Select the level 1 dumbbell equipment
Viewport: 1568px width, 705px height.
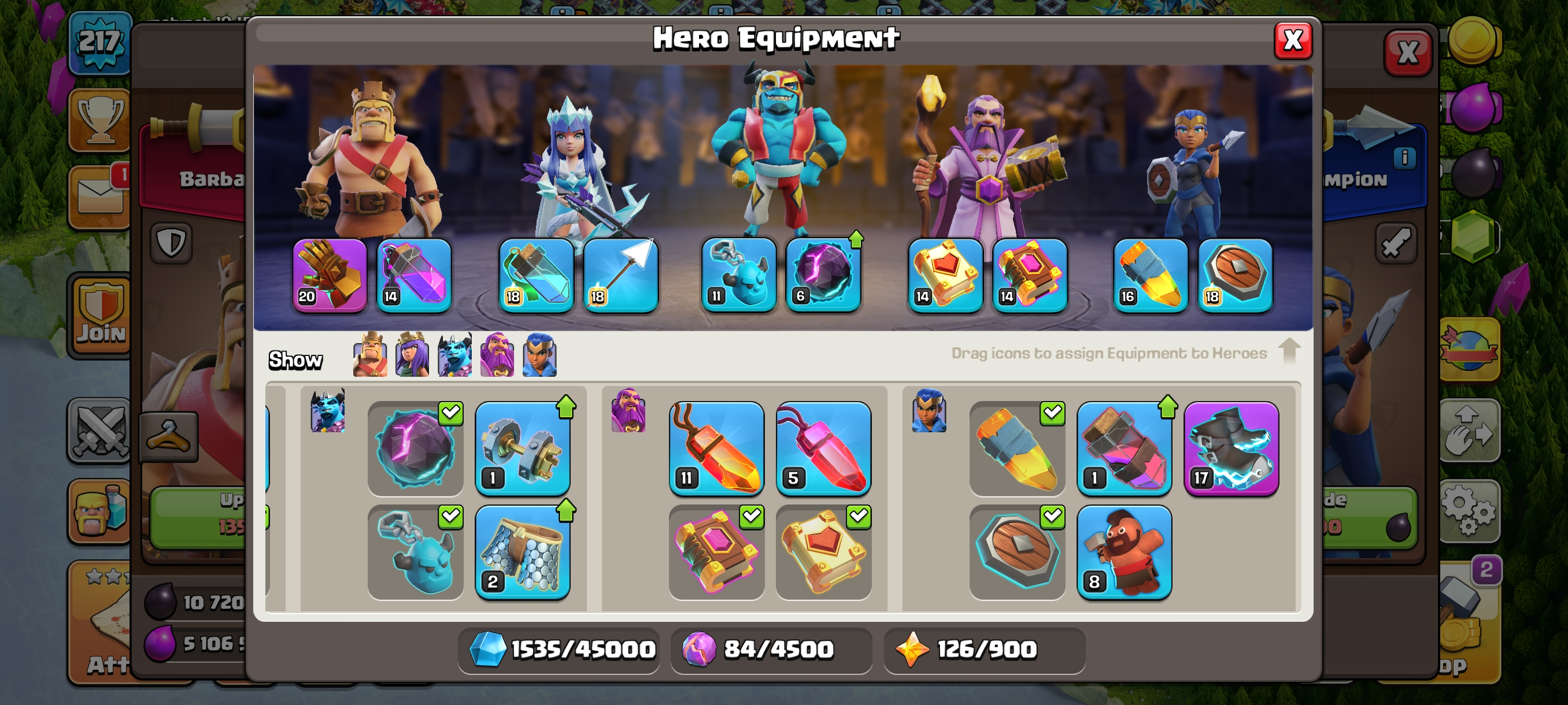point(522,448)
